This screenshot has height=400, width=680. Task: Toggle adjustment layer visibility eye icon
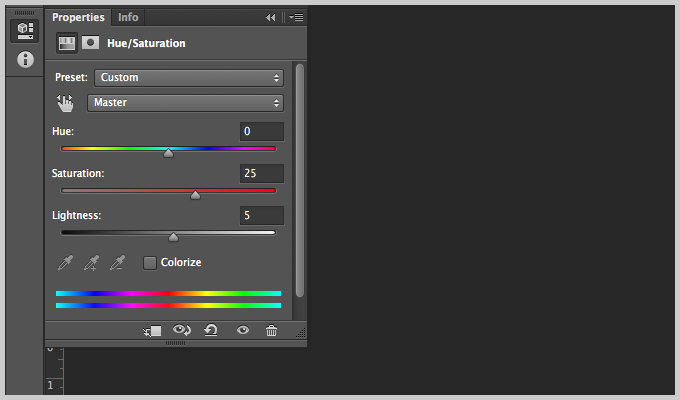[243, 330]
